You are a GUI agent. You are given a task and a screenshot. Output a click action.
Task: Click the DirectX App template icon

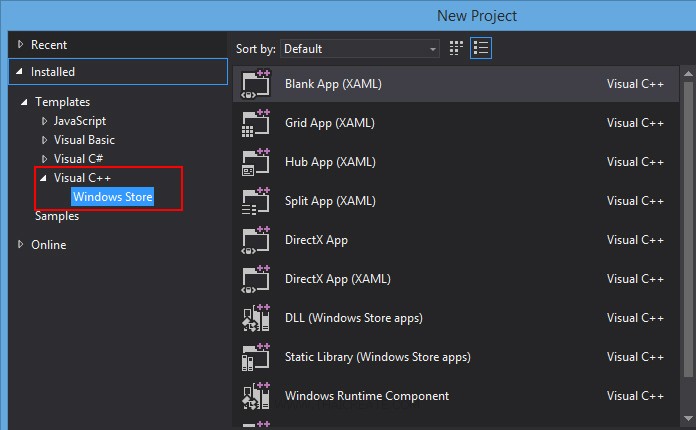(256, 240)
